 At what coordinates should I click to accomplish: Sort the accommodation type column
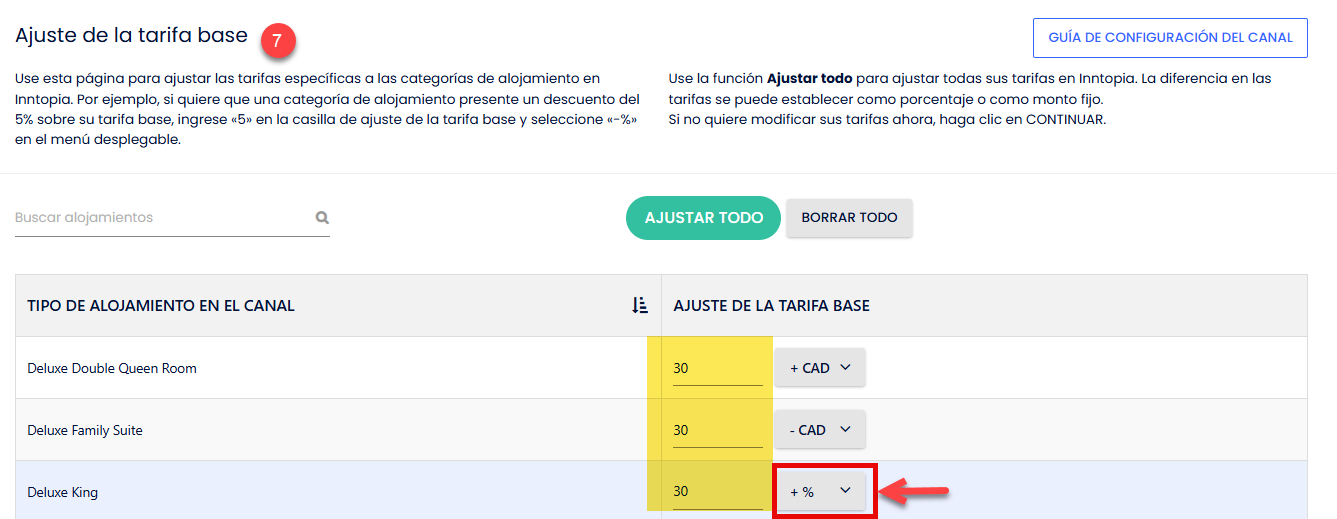click(640, 306)
